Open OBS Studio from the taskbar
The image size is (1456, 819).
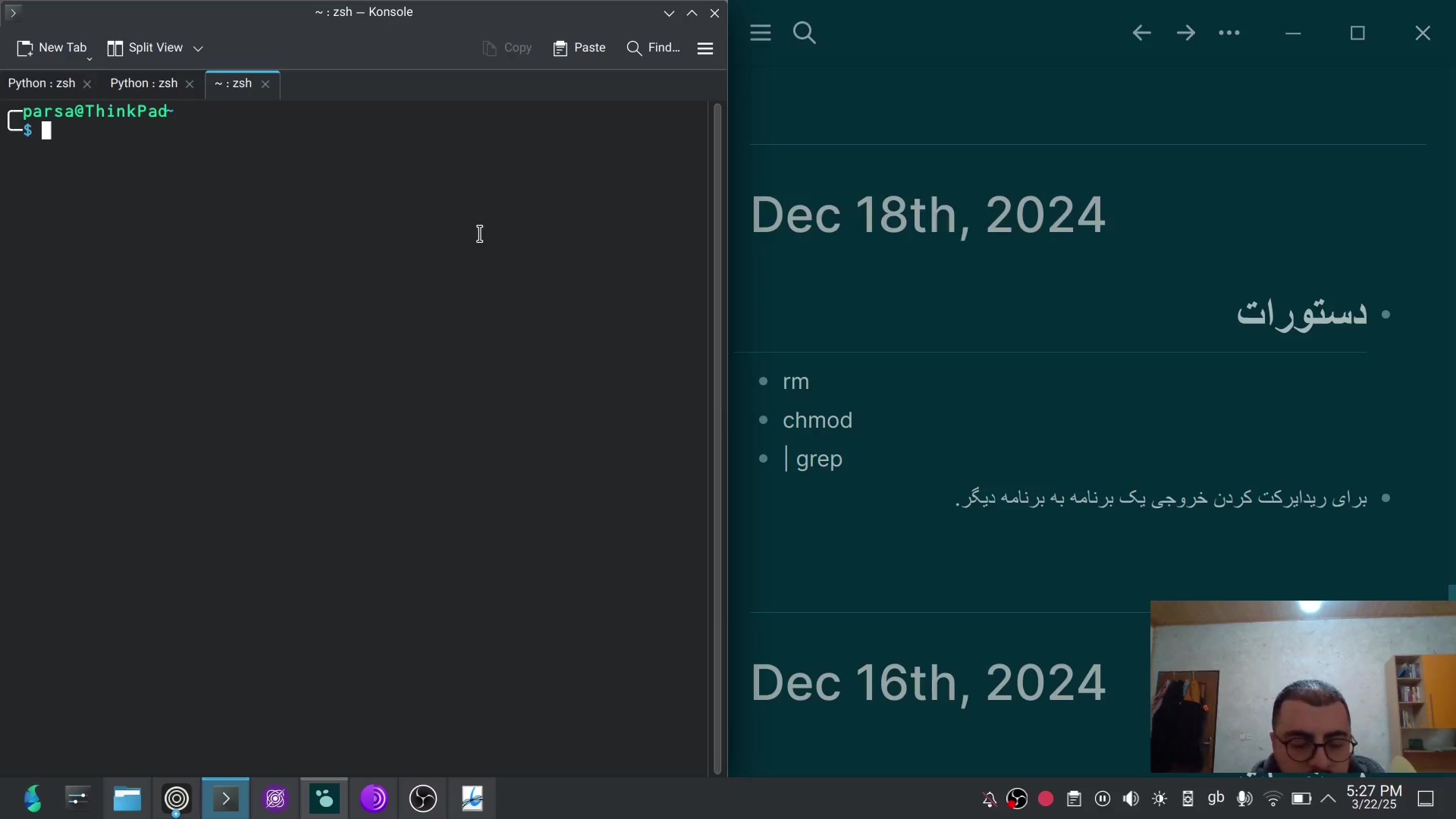(422, 799)
